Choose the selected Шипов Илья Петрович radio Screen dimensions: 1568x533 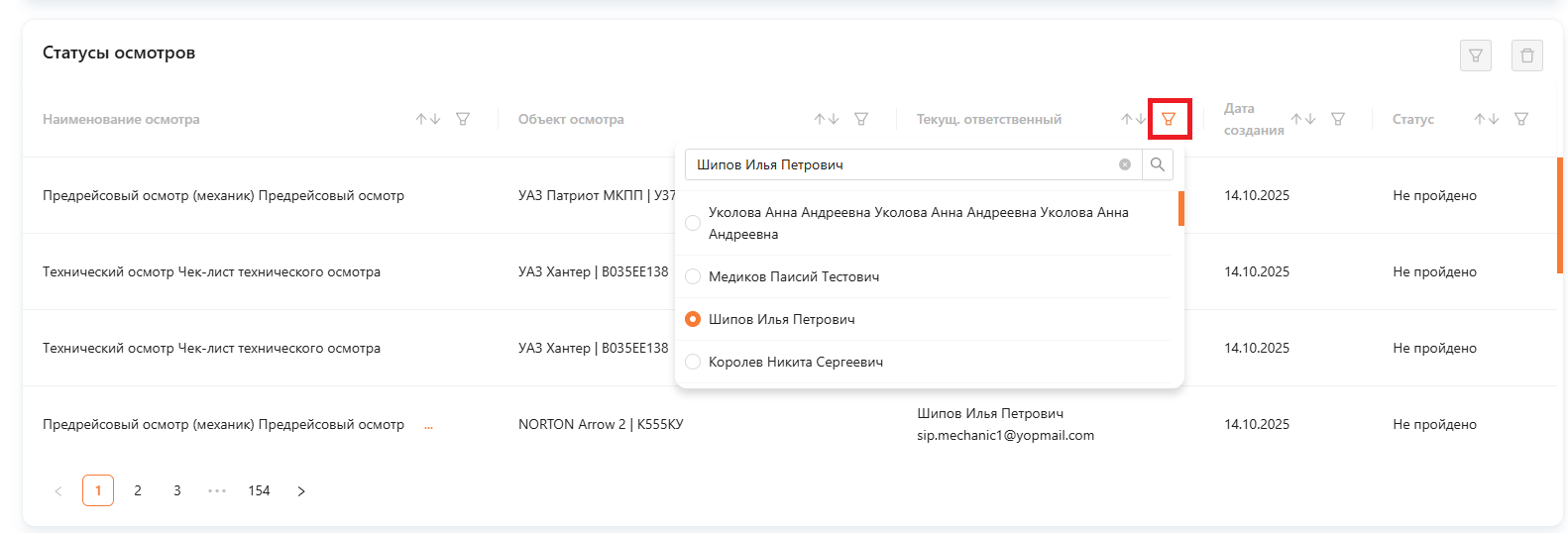click(x=693, y=319)
